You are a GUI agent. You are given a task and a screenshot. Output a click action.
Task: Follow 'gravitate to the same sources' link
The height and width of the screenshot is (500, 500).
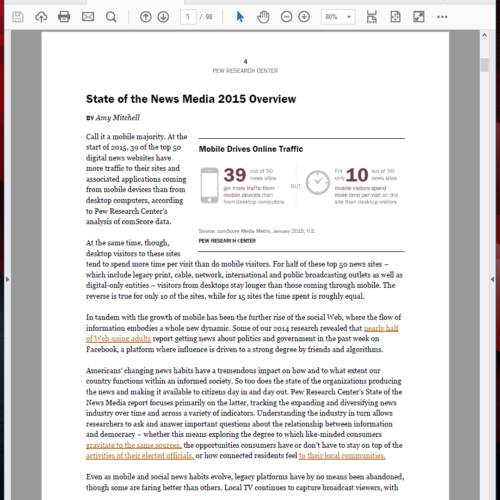(x=134, y=445)
